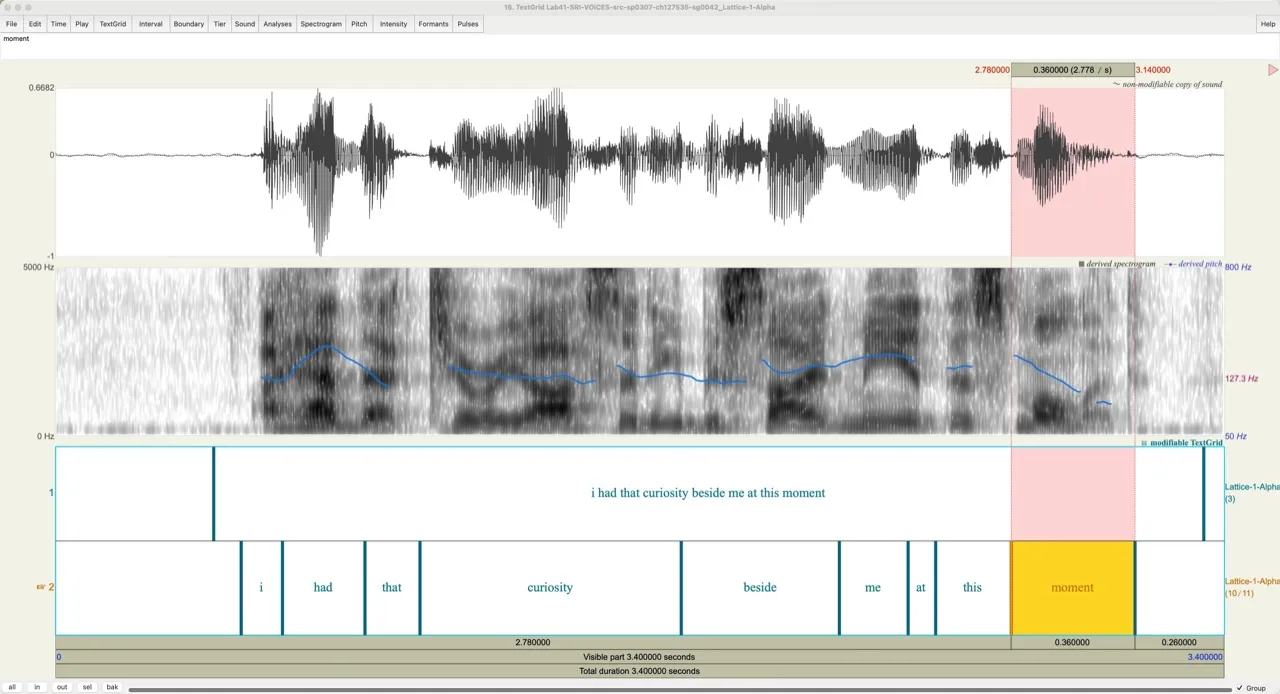
Task: Click the horizontal scrollbar at the bottom
Action: pos(680,688)
